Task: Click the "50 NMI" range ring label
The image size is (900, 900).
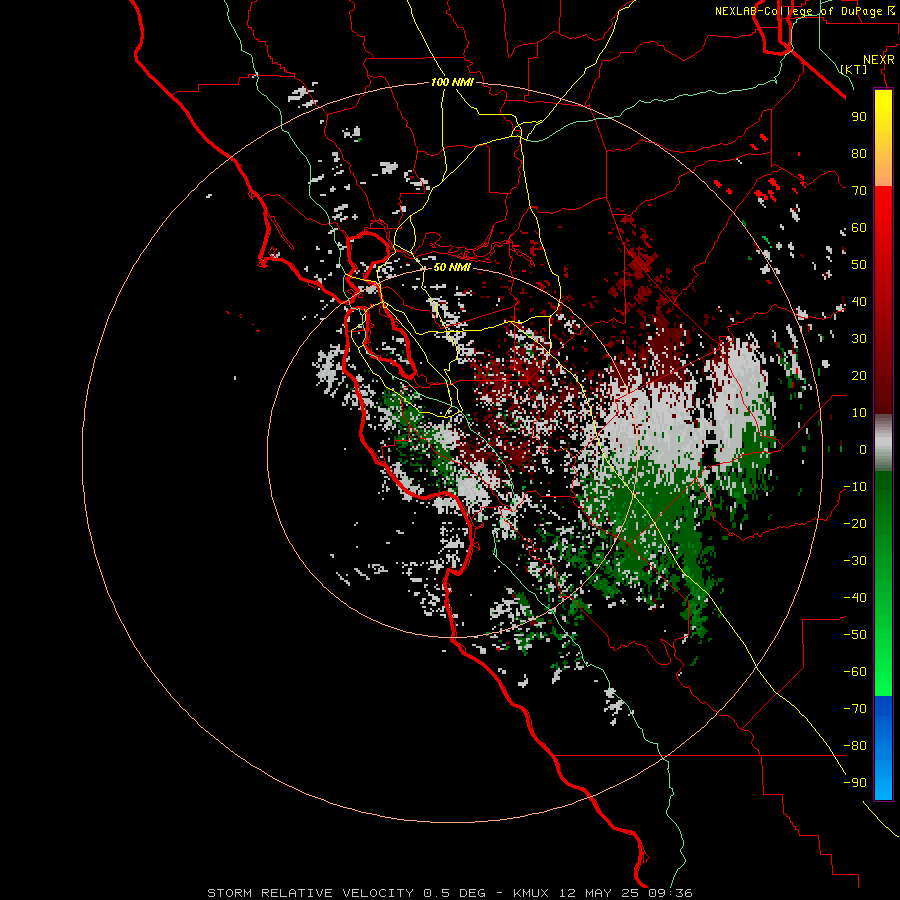Action: (x=452, y=267)
